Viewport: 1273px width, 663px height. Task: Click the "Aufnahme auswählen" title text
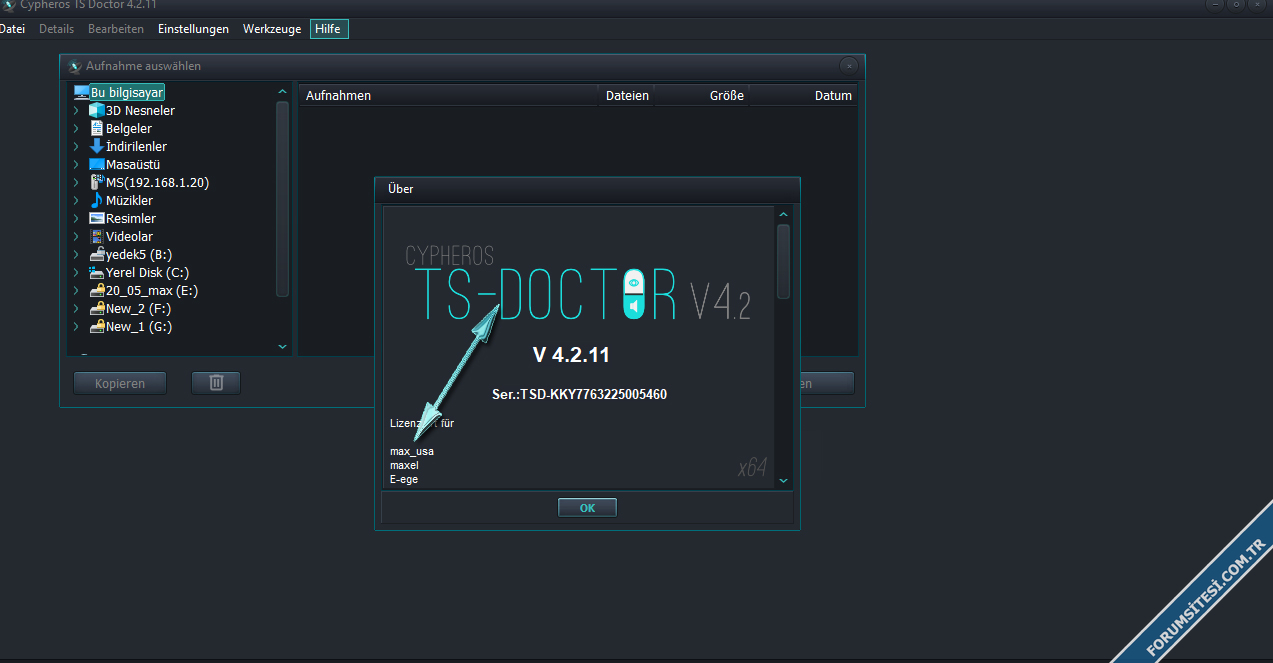(x=144, y=66)
